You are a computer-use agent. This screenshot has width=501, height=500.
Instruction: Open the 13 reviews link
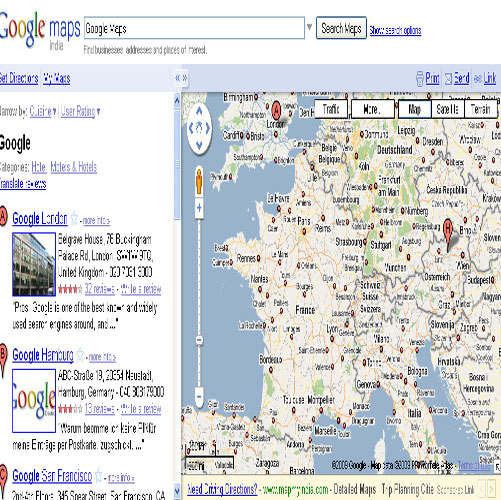click(100, 409)
